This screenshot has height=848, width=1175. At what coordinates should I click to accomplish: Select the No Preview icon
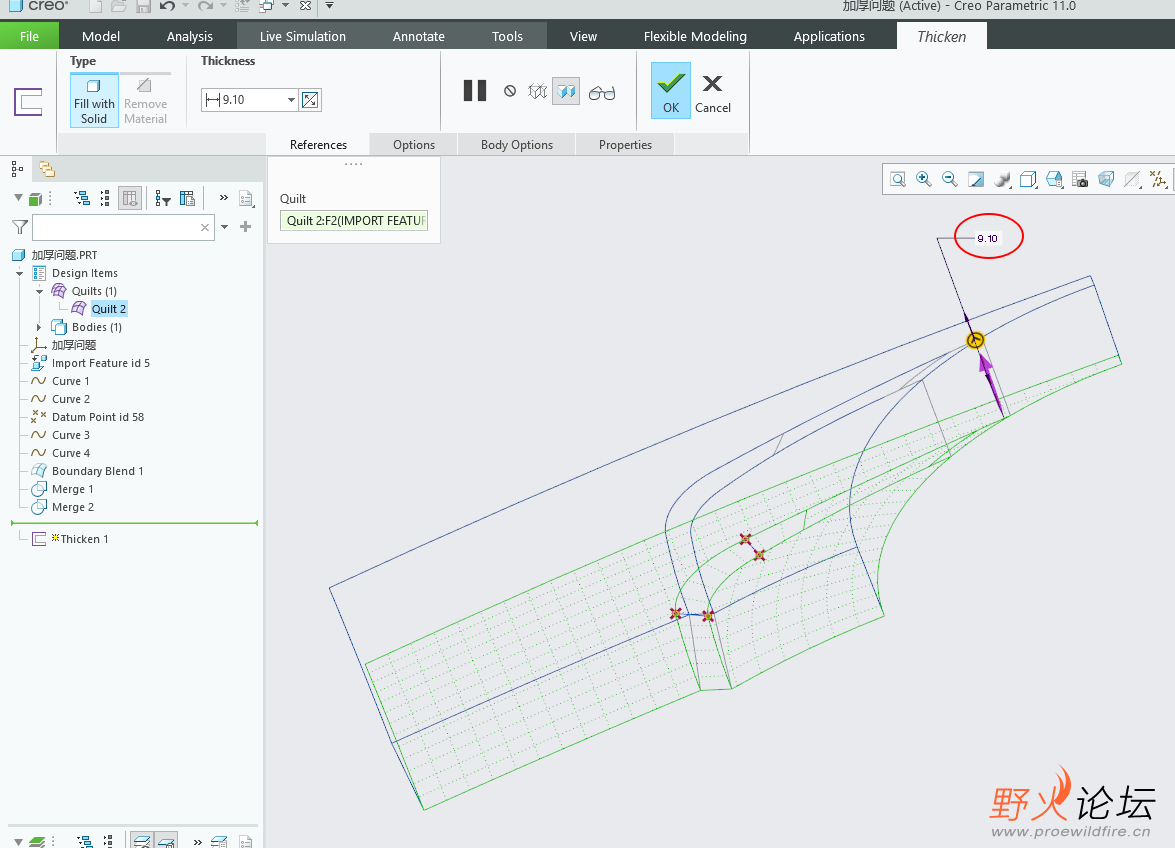[510, 91]
